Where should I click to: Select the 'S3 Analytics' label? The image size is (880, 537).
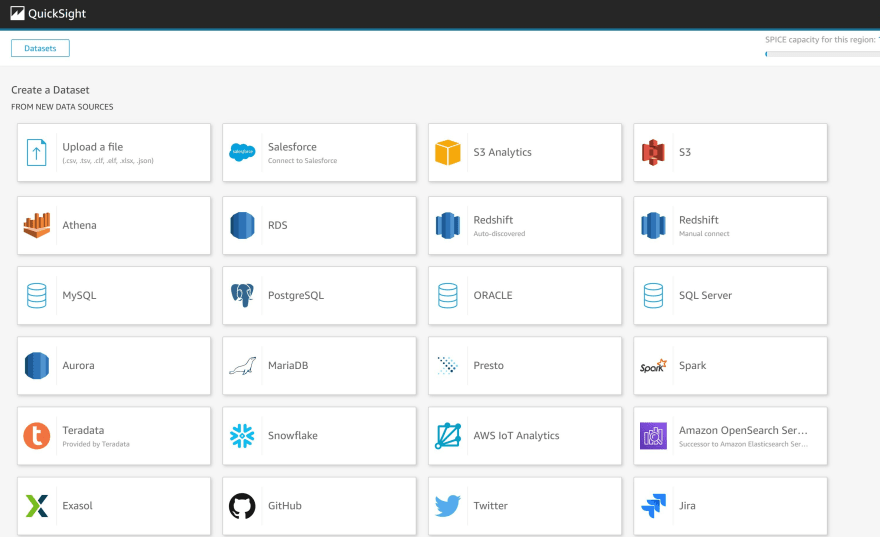(502, 152)
